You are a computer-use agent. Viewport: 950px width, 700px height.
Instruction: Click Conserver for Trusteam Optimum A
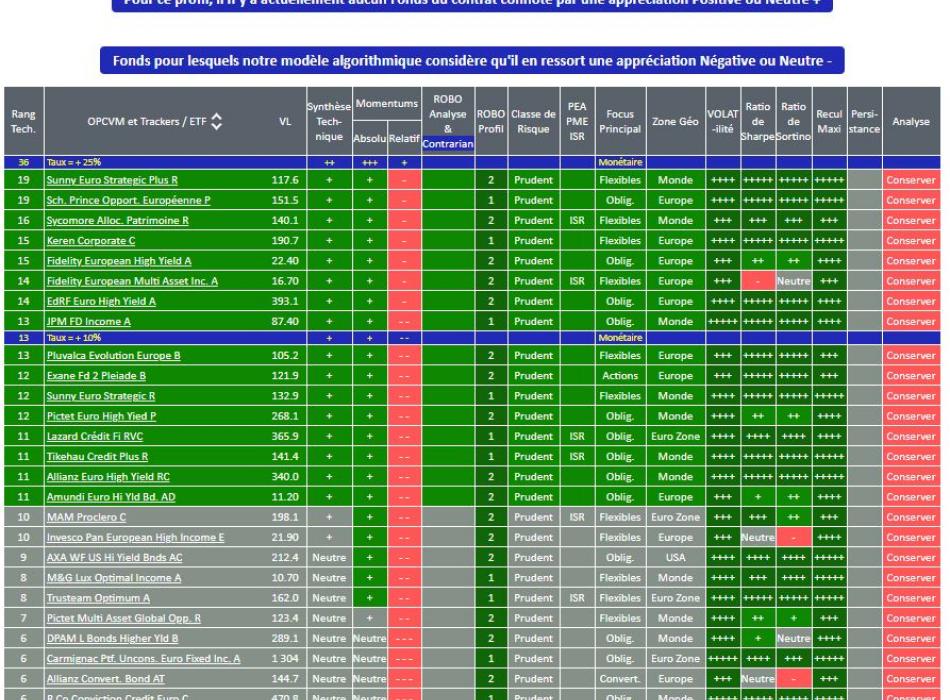tap(911, 598)
